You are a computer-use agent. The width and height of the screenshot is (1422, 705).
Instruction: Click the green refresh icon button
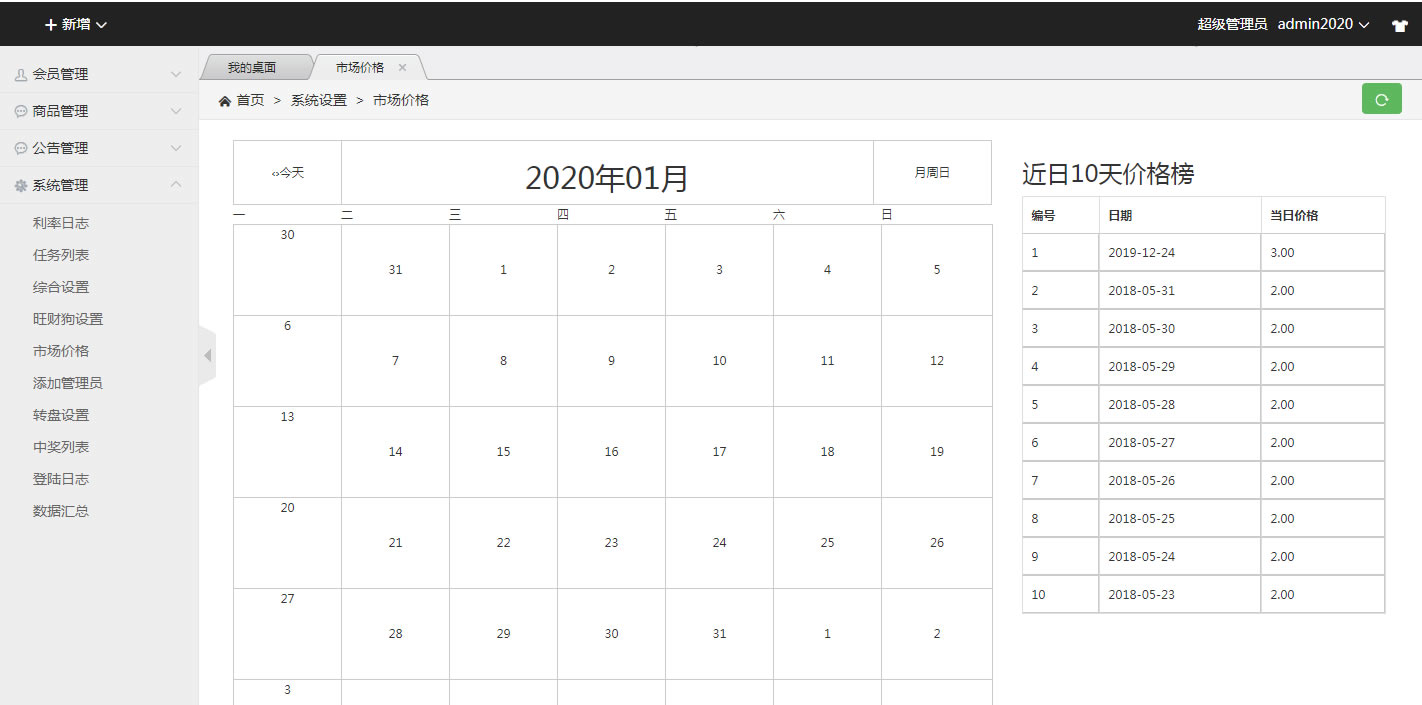[1381, 99]
